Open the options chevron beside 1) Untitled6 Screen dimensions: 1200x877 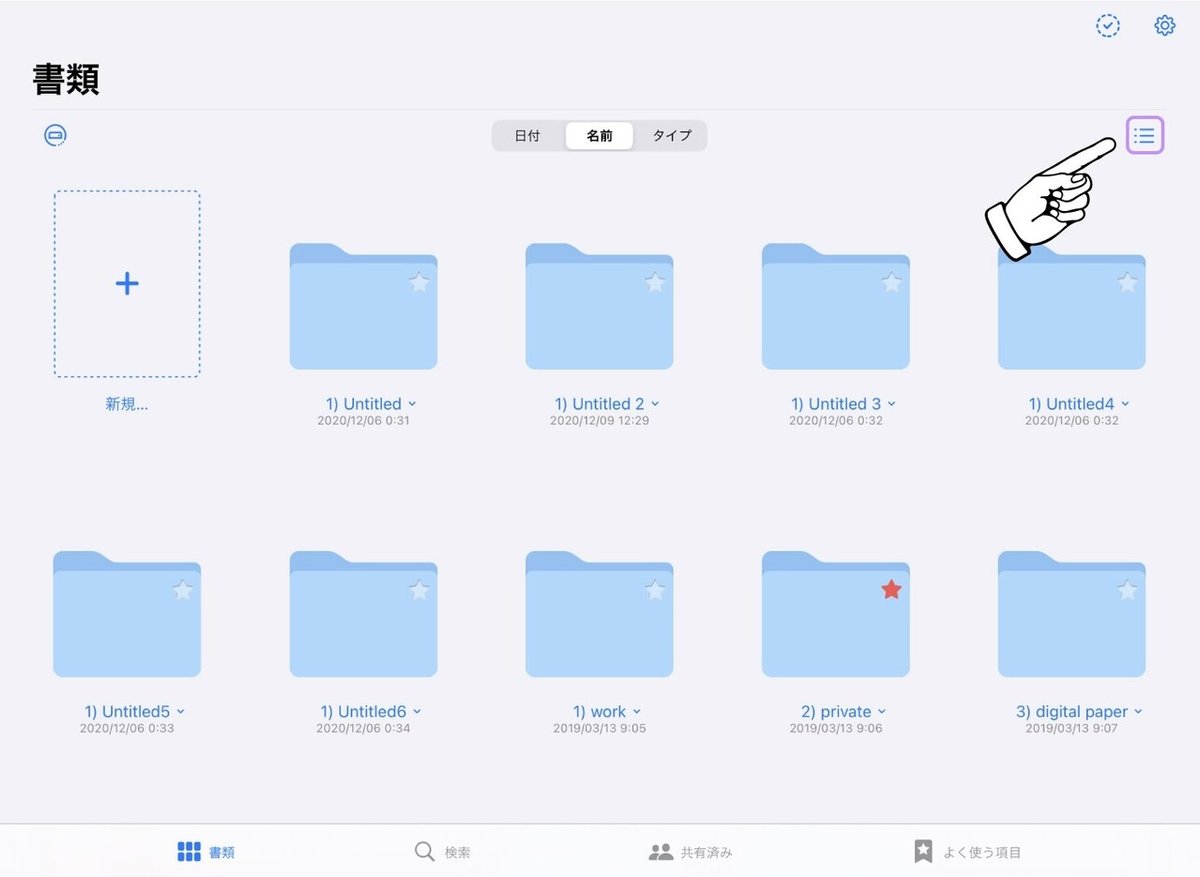416,712
